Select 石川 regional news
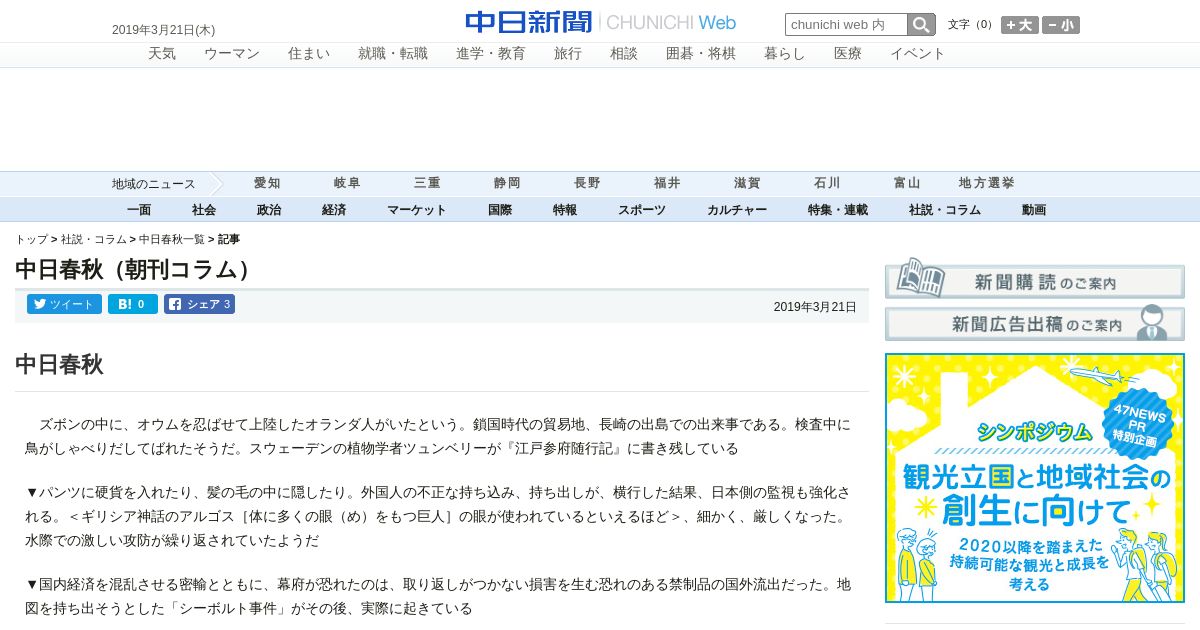 pos(827,183)
